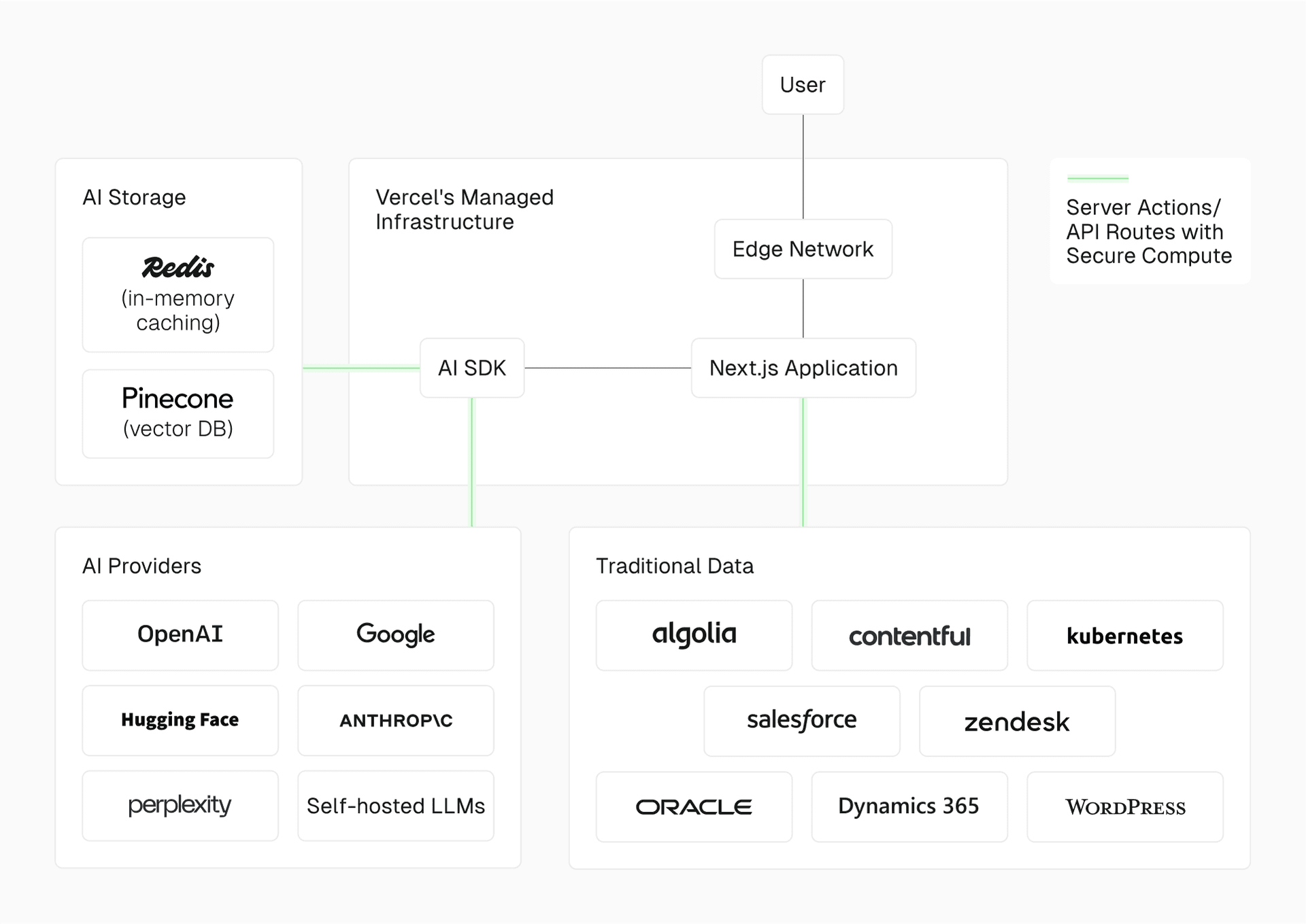The width and height of the screenshot is (1306, 924).
Task: Select the Zendesk logo box
Action: 1017,721
